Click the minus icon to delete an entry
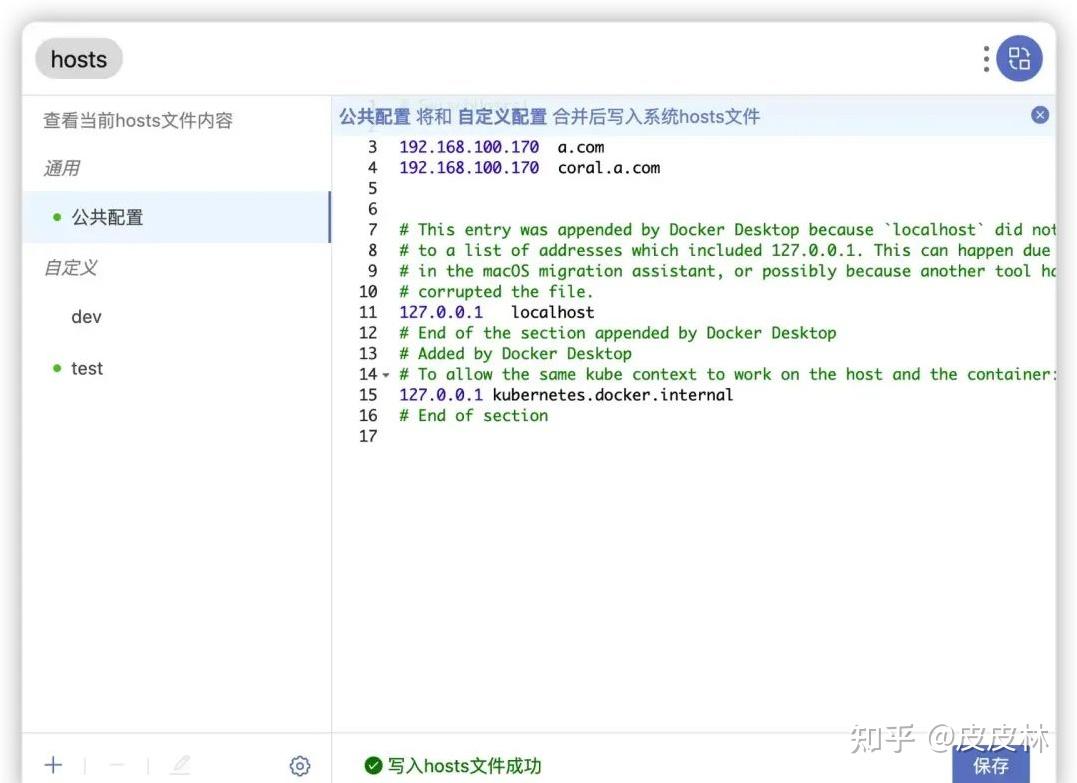Screen dimensions: 1077x783 pyautogui.click(x=116, y=764)
